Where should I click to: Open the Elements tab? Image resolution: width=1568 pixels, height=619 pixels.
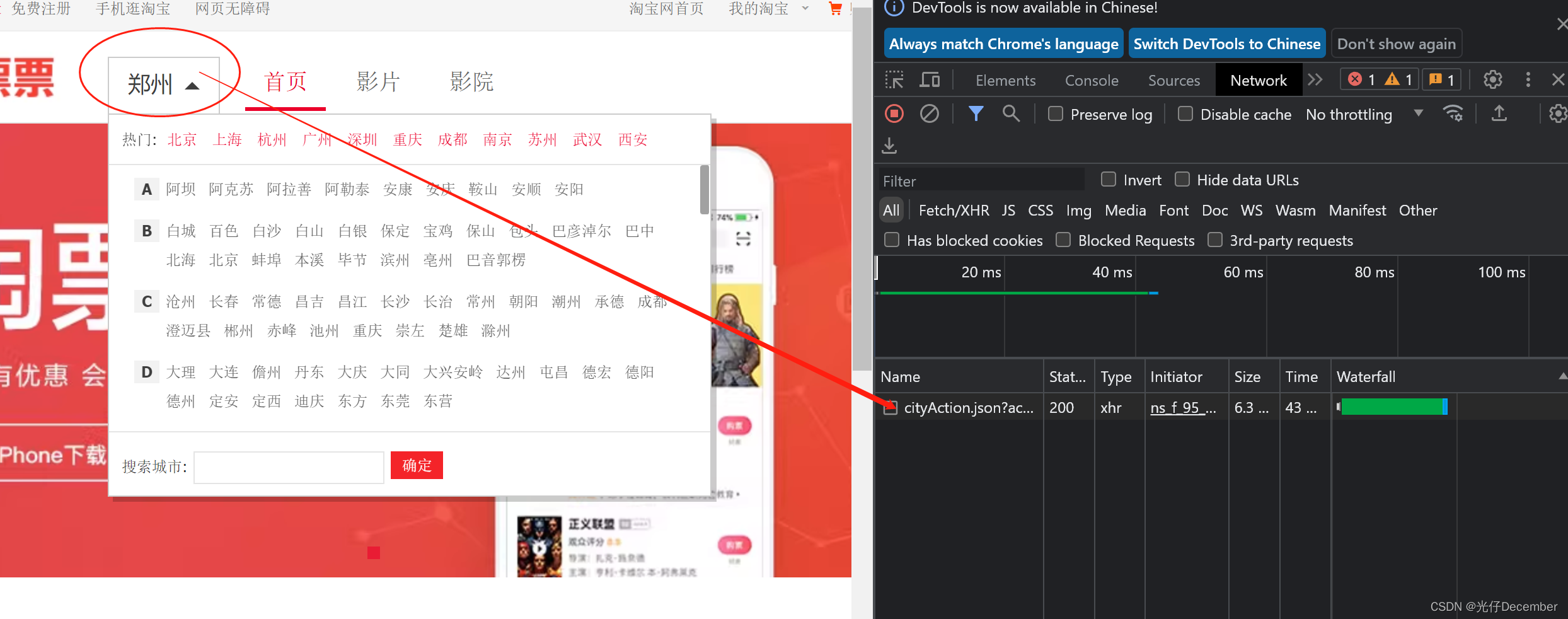[1005, 80]
